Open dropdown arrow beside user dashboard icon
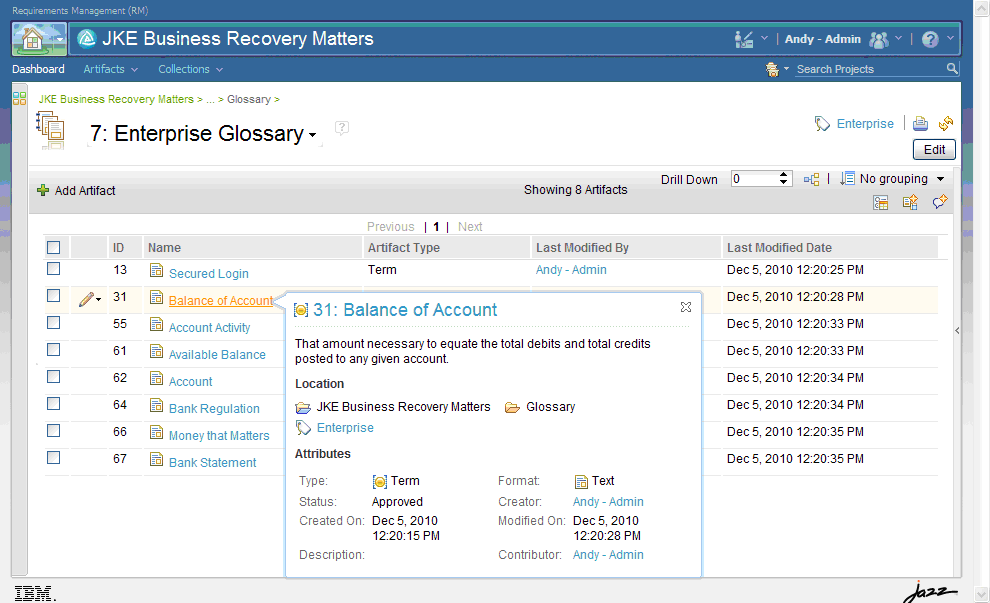This screenshot has width=990, height=603. pyautogui.click(x=764, y=38)
